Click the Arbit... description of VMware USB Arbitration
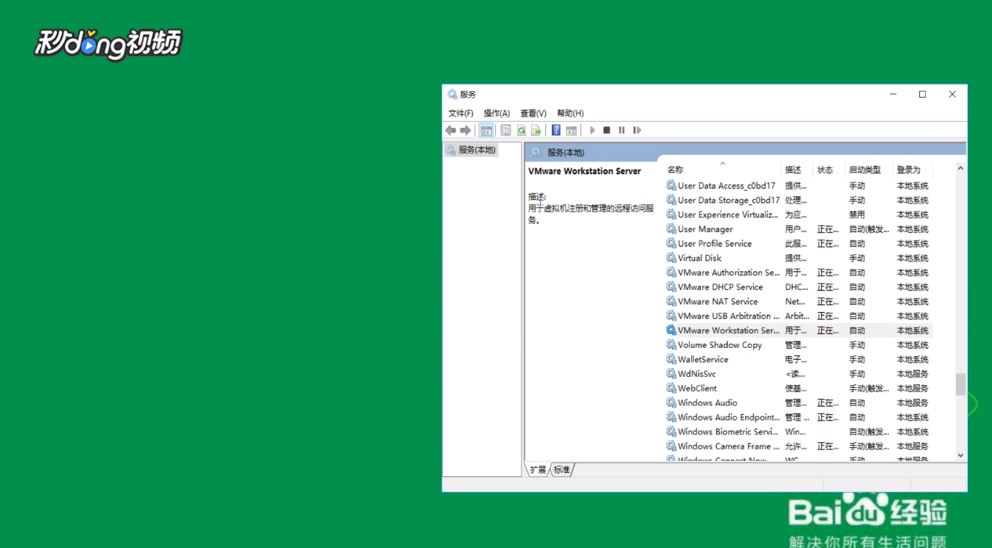This screenshot has width=992, height=548. coord(797,316)
